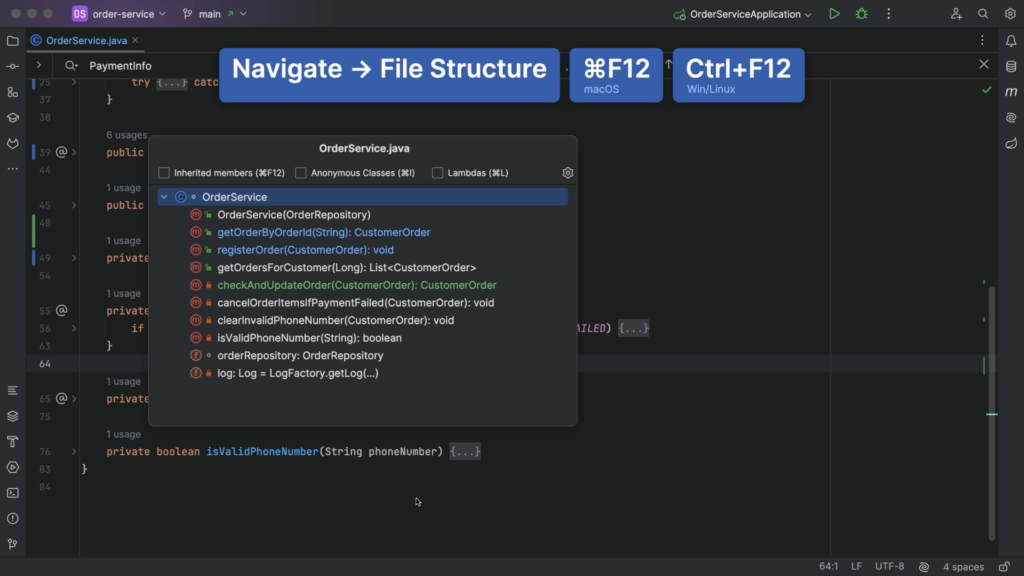Image resolution: width=1024 pixels, height=576 pixels.
Task: Open the Services tool window icon
Action: 12,468
